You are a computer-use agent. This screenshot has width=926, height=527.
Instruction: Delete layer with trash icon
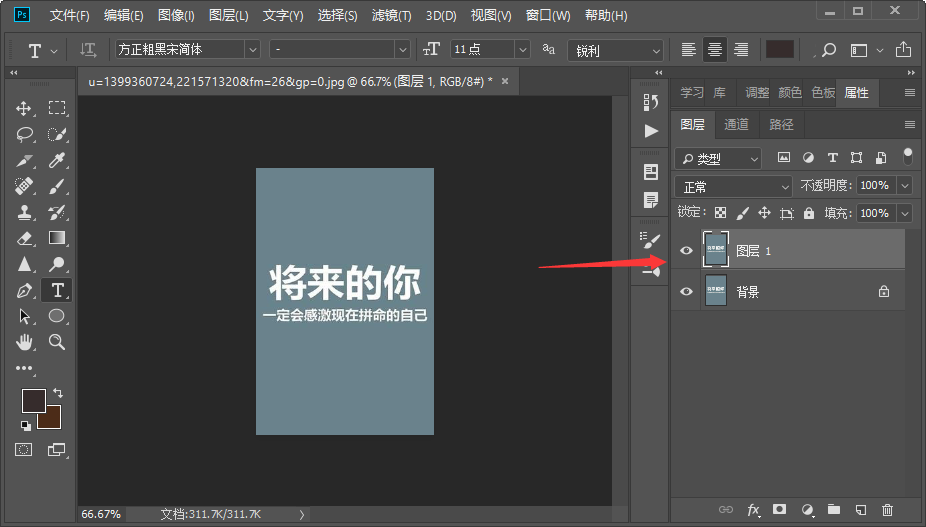coord(887,509)
